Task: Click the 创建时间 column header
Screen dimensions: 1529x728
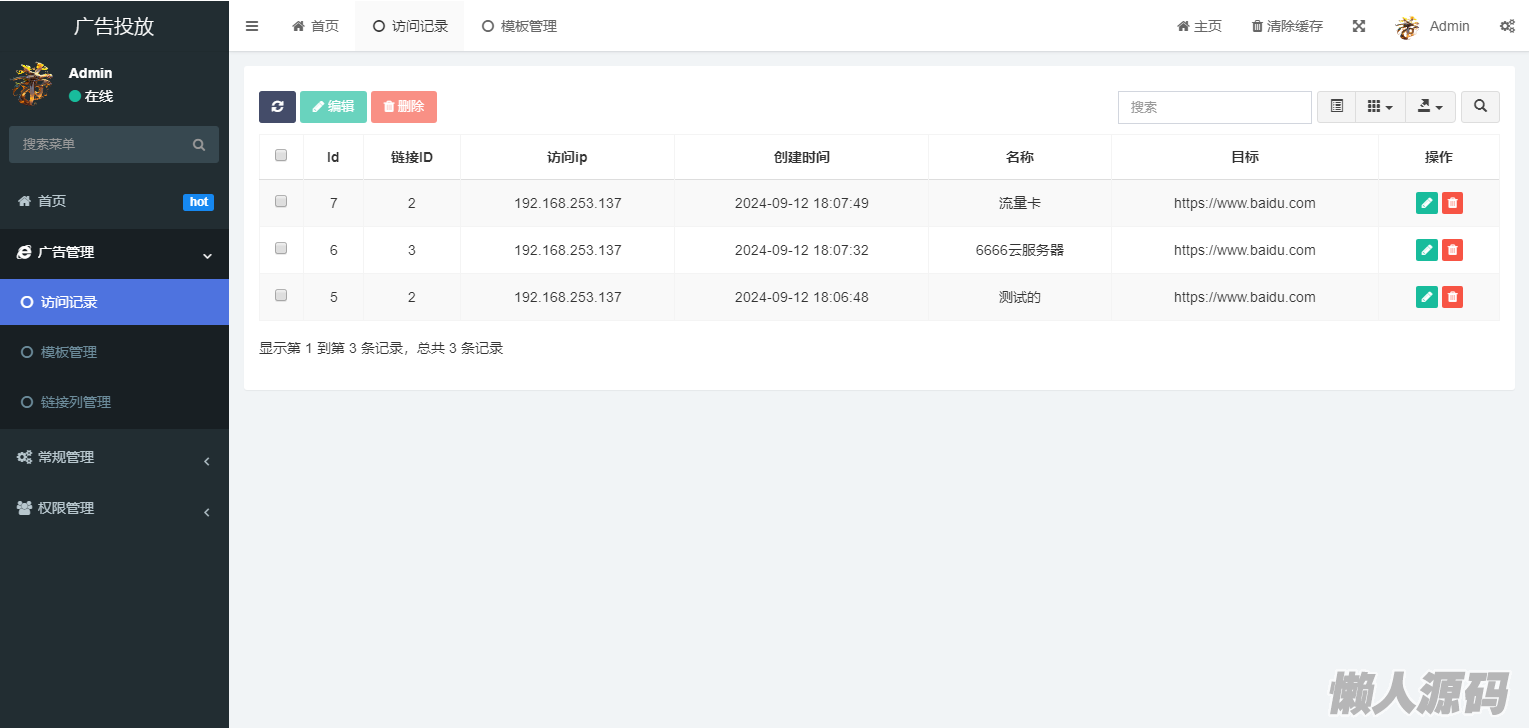Action: pos(802,157)
